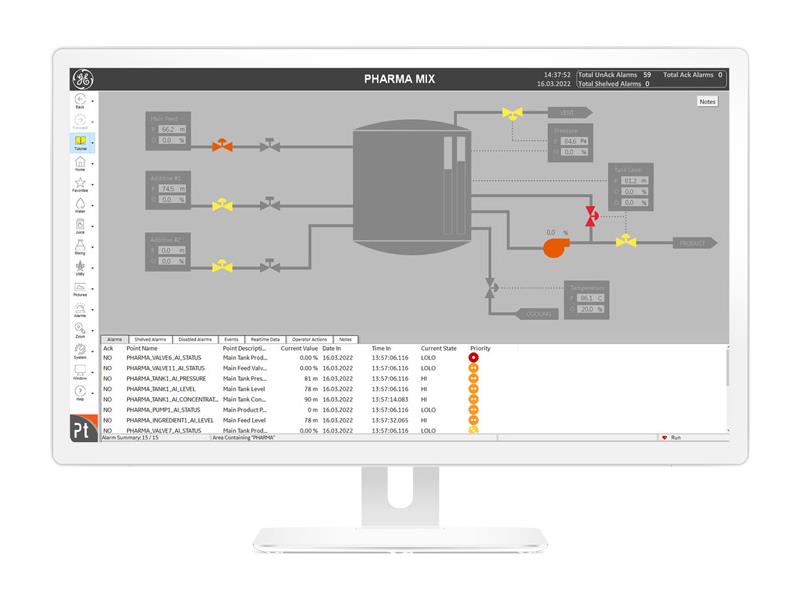Open the Alarms sidebar icon
The width and height of the screenshot is (800, 600).
(80, 308)
